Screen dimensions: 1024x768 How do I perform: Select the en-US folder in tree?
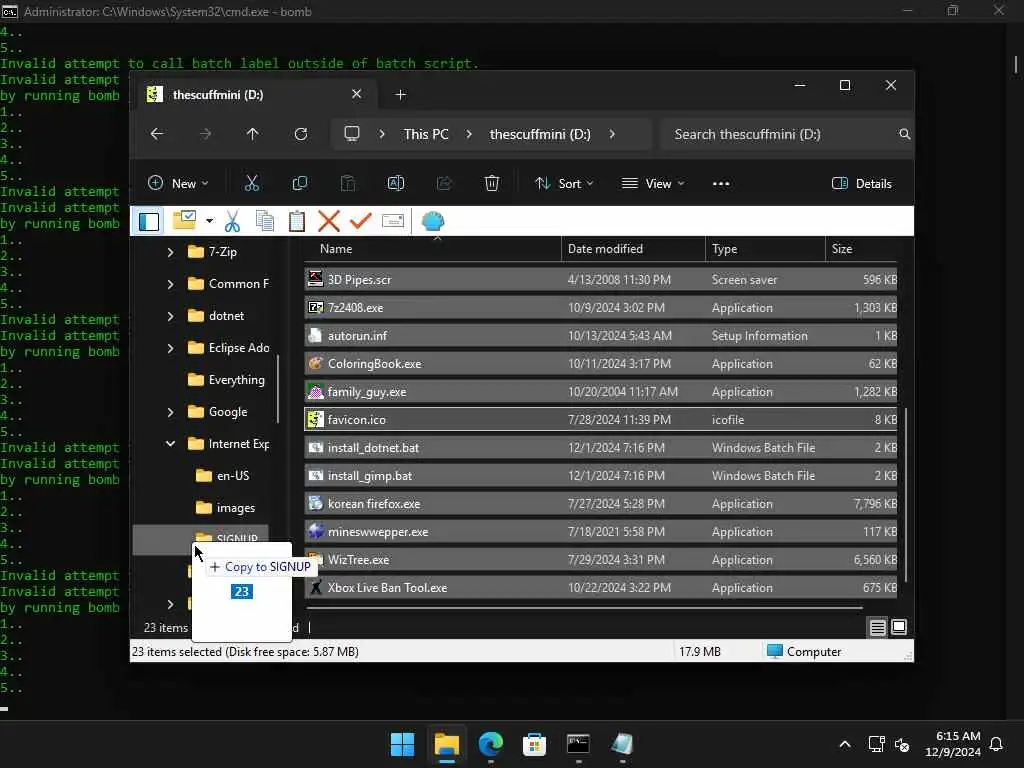(223, 475)
